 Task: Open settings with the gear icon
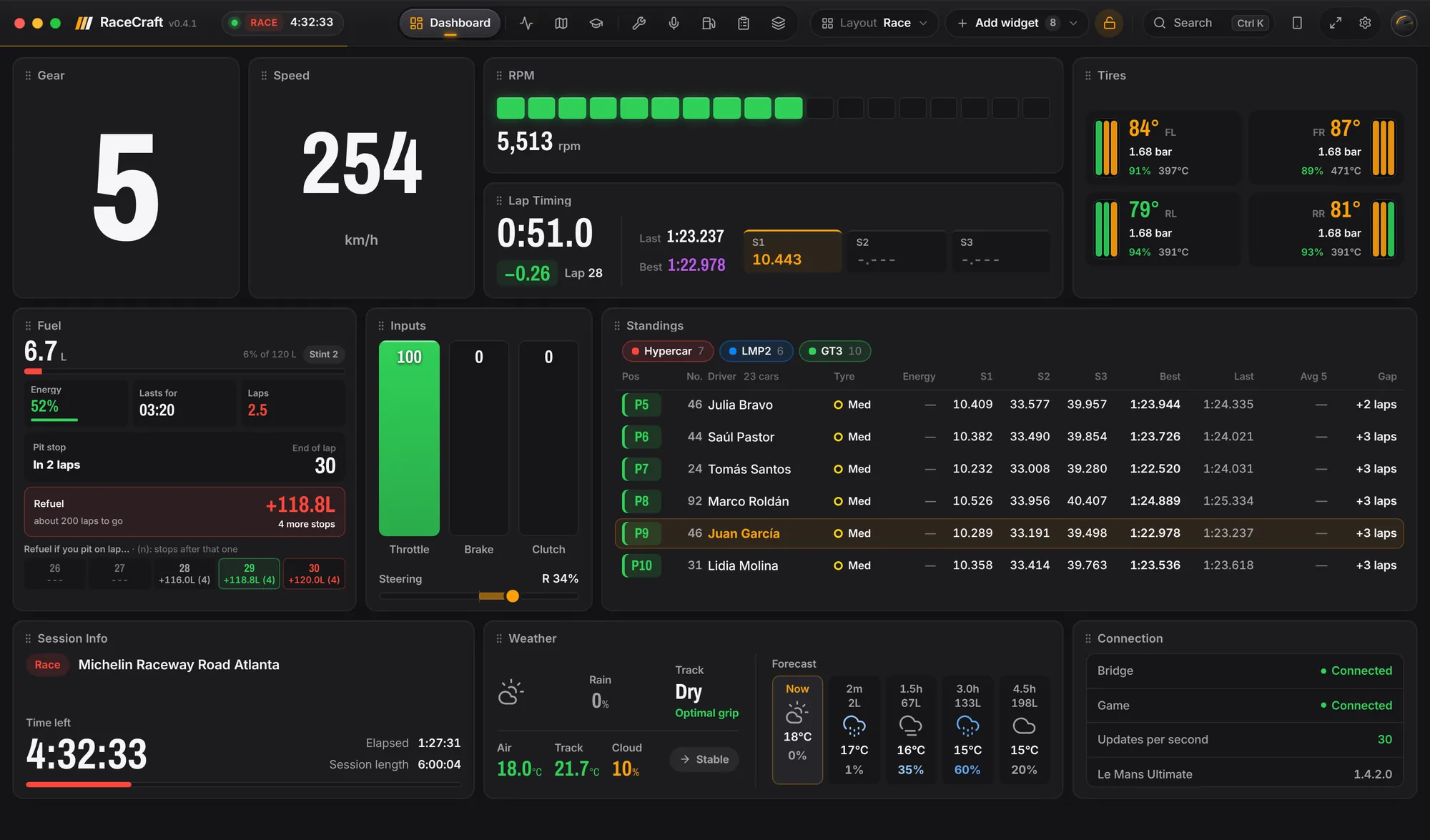click(1365, 23)
